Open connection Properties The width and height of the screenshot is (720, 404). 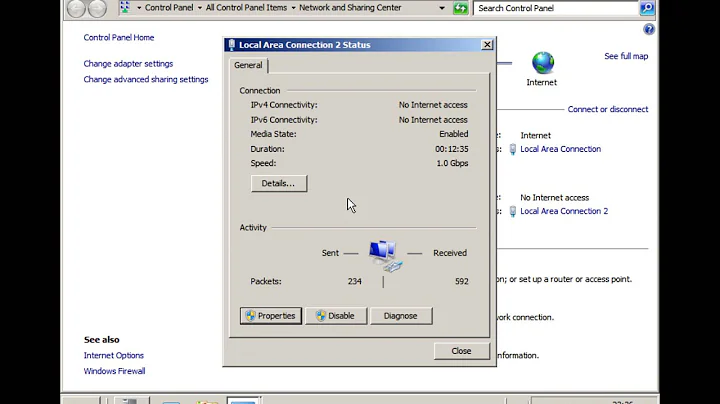tap(270, 316)
